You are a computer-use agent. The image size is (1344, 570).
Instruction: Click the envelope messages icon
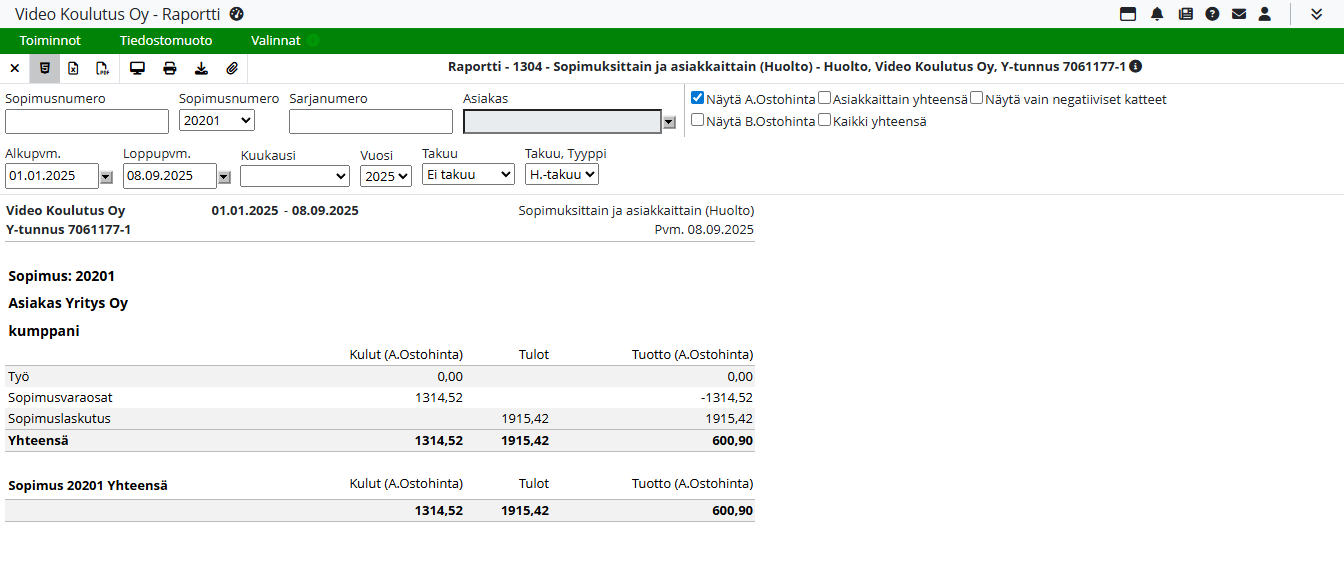pos(1239,14)
